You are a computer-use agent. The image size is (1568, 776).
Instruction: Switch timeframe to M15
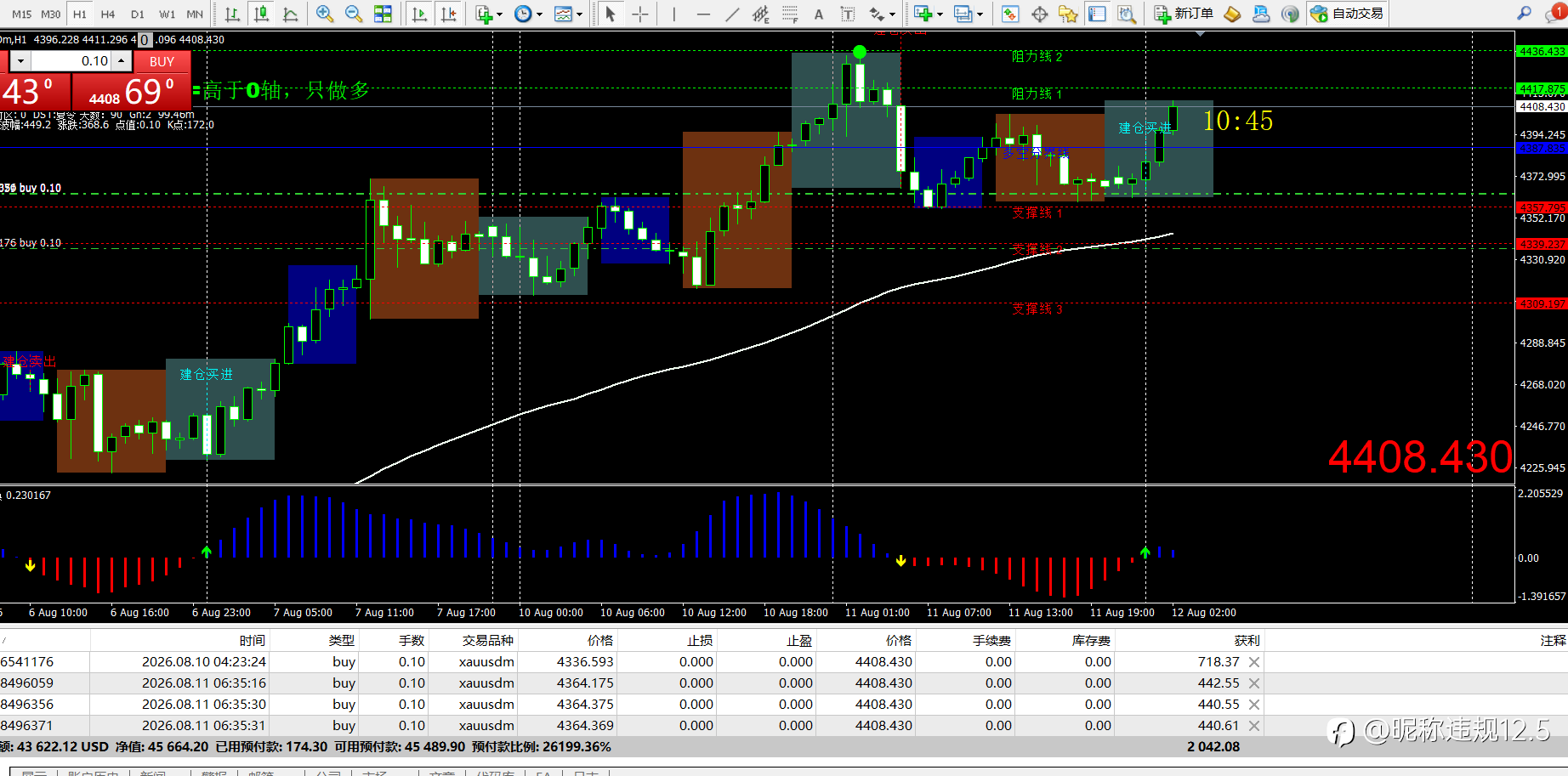(22, 14)
